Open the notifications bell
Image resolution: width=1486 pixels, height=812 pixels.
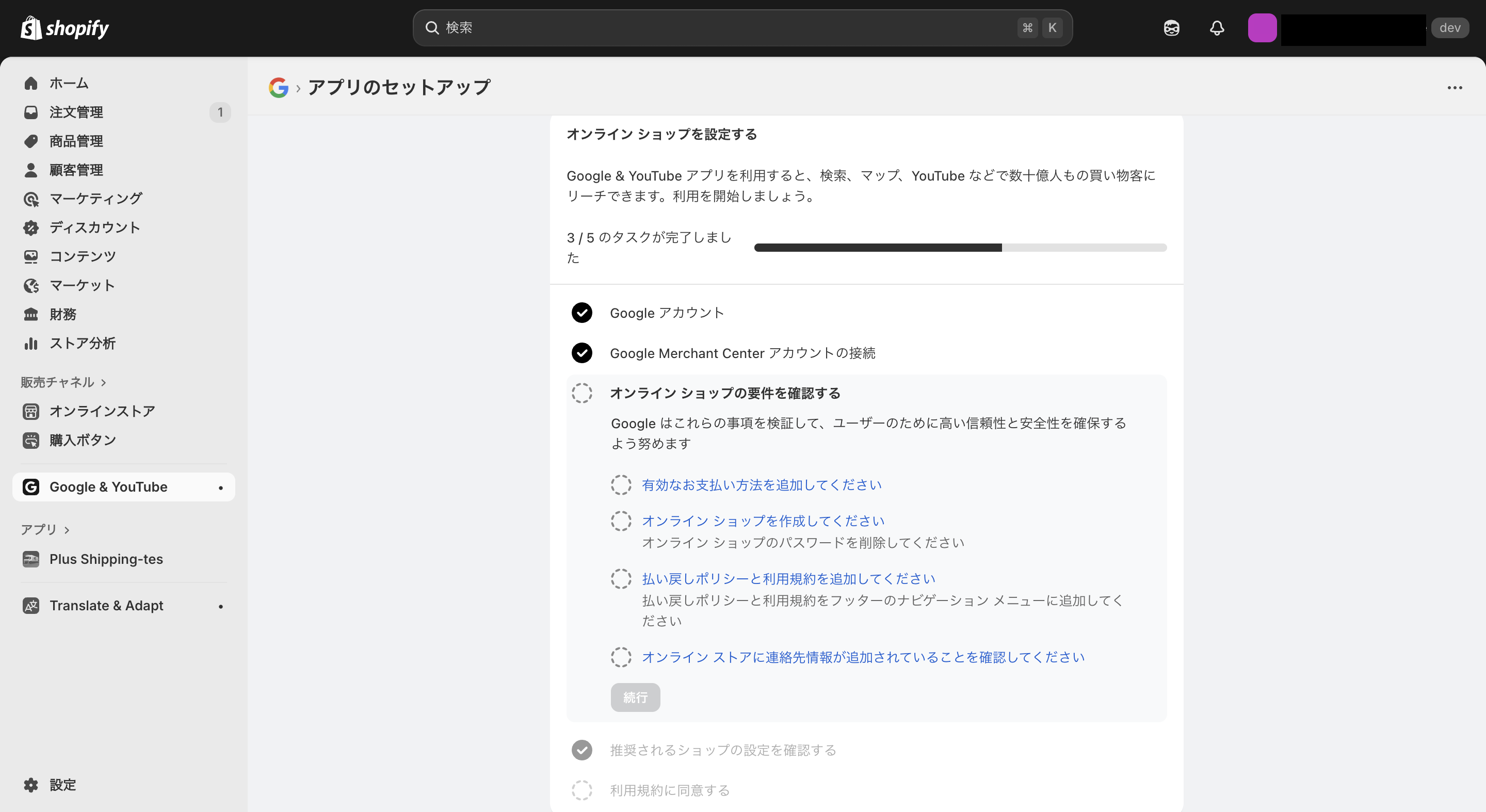1217,28
